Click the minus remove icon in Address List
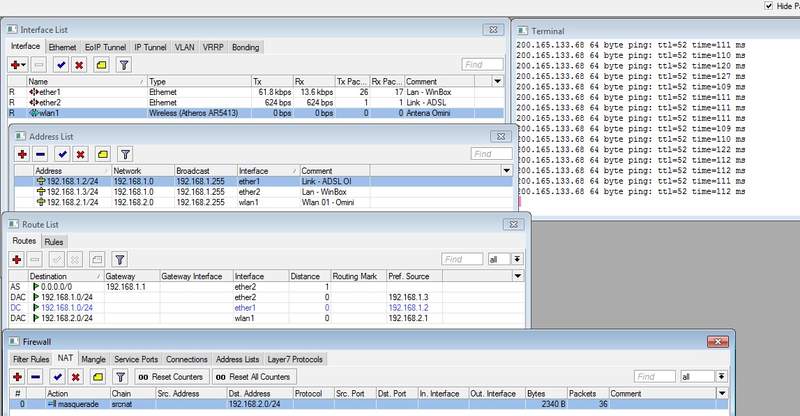Viewport: 800px width, 416px height. [40, 154]
